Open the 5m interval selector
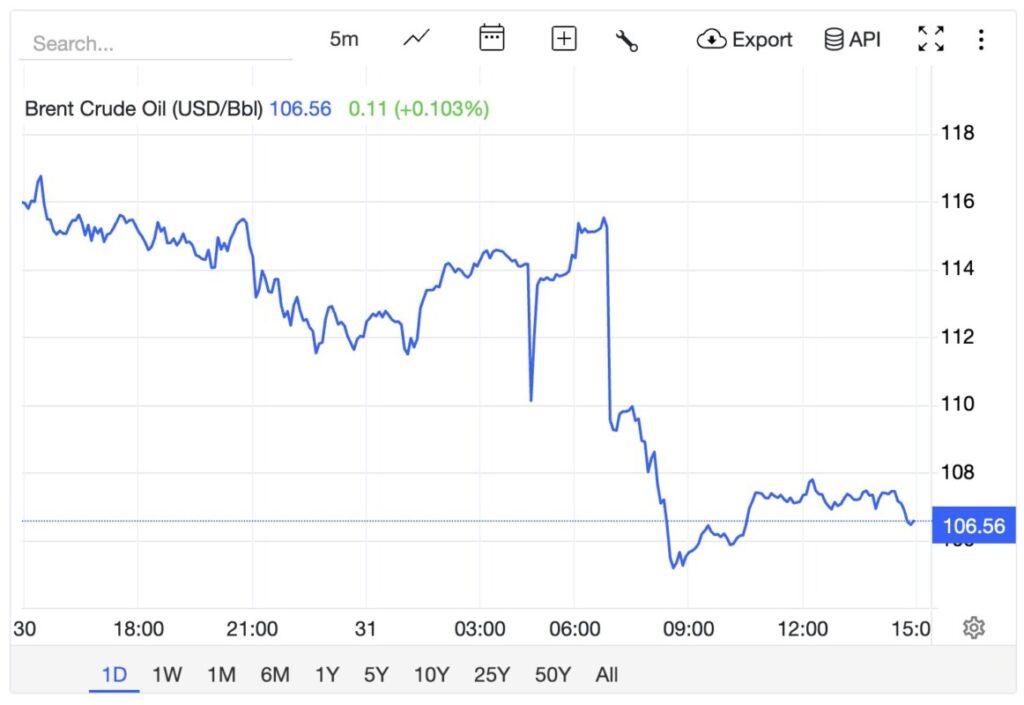The height and width of the screenshot is (705, 1024). point(343,38)
